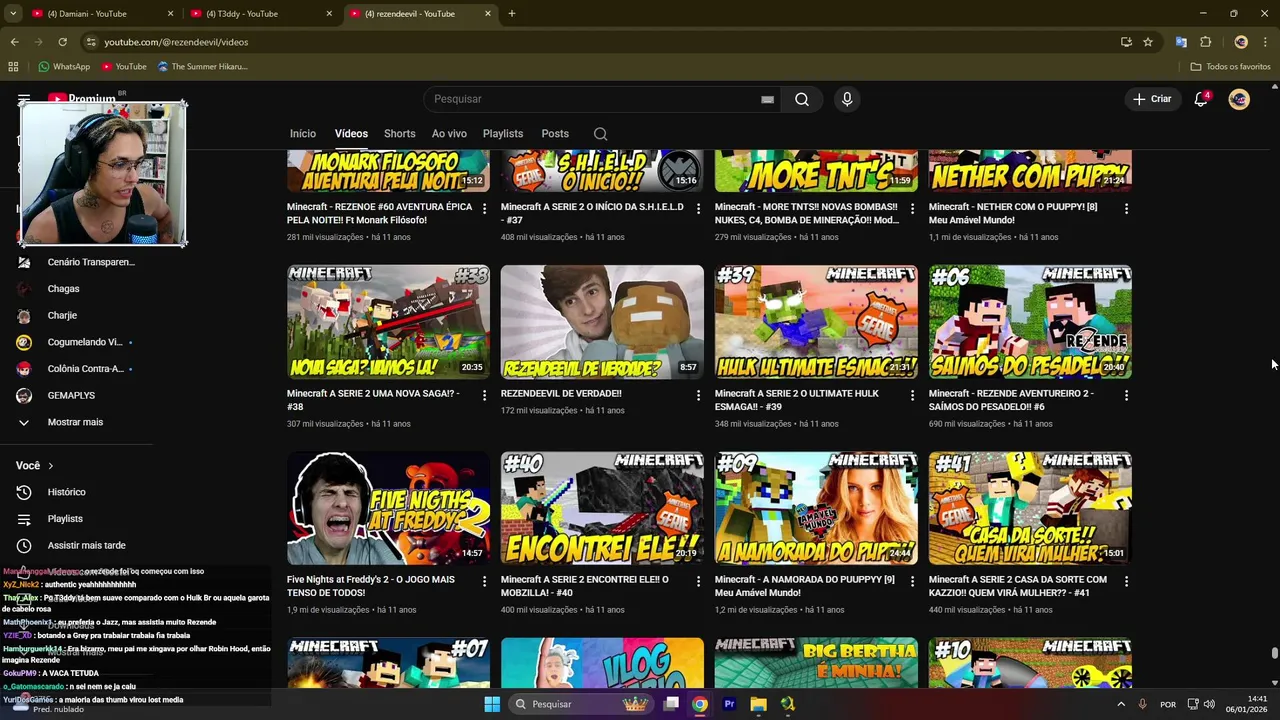Open Chrome extensions puzzle icon
1280x720 pixels.
(x=1205, y=42)
